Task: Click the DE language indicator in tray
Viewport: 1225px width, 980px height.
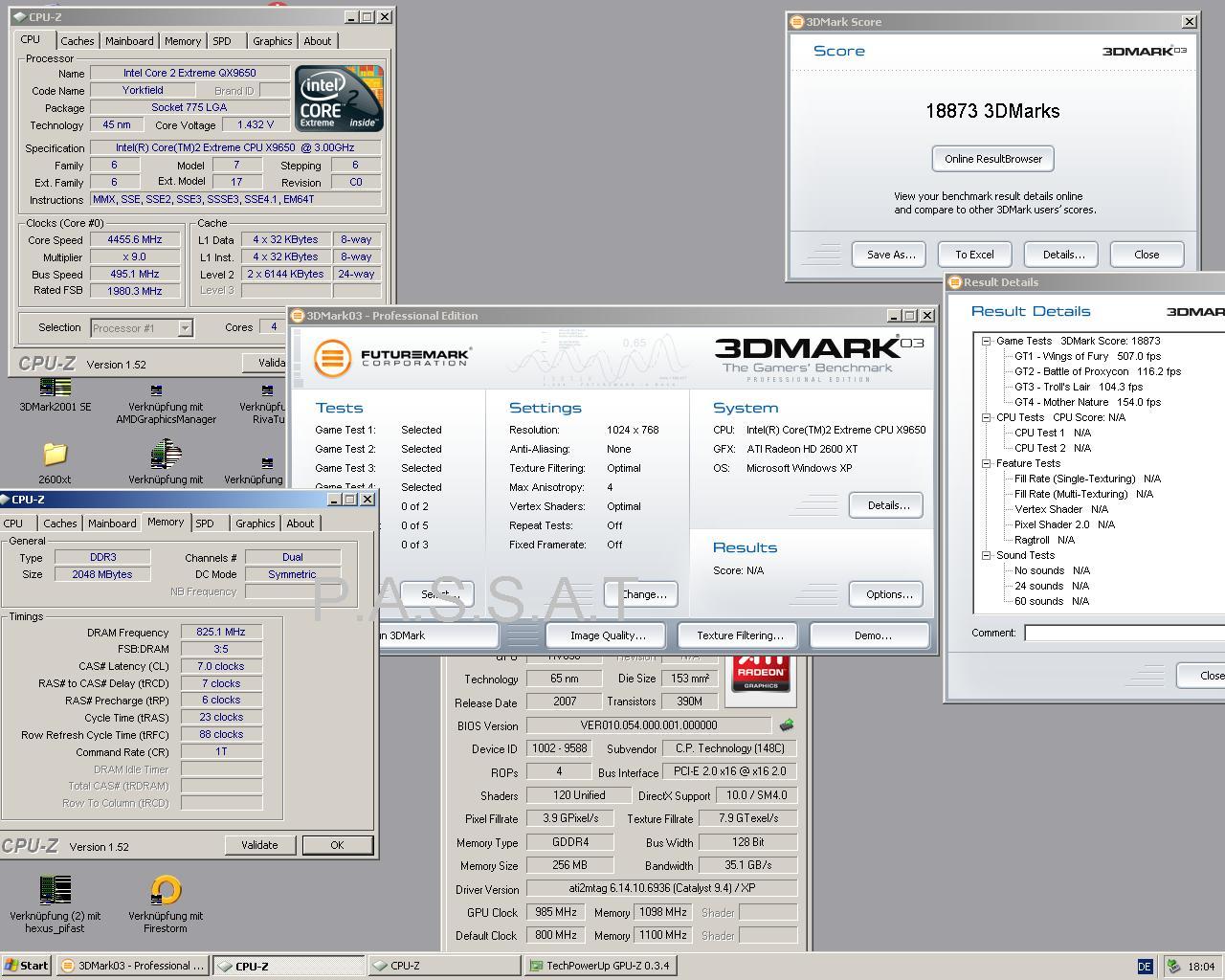Action: point(1145,966)
